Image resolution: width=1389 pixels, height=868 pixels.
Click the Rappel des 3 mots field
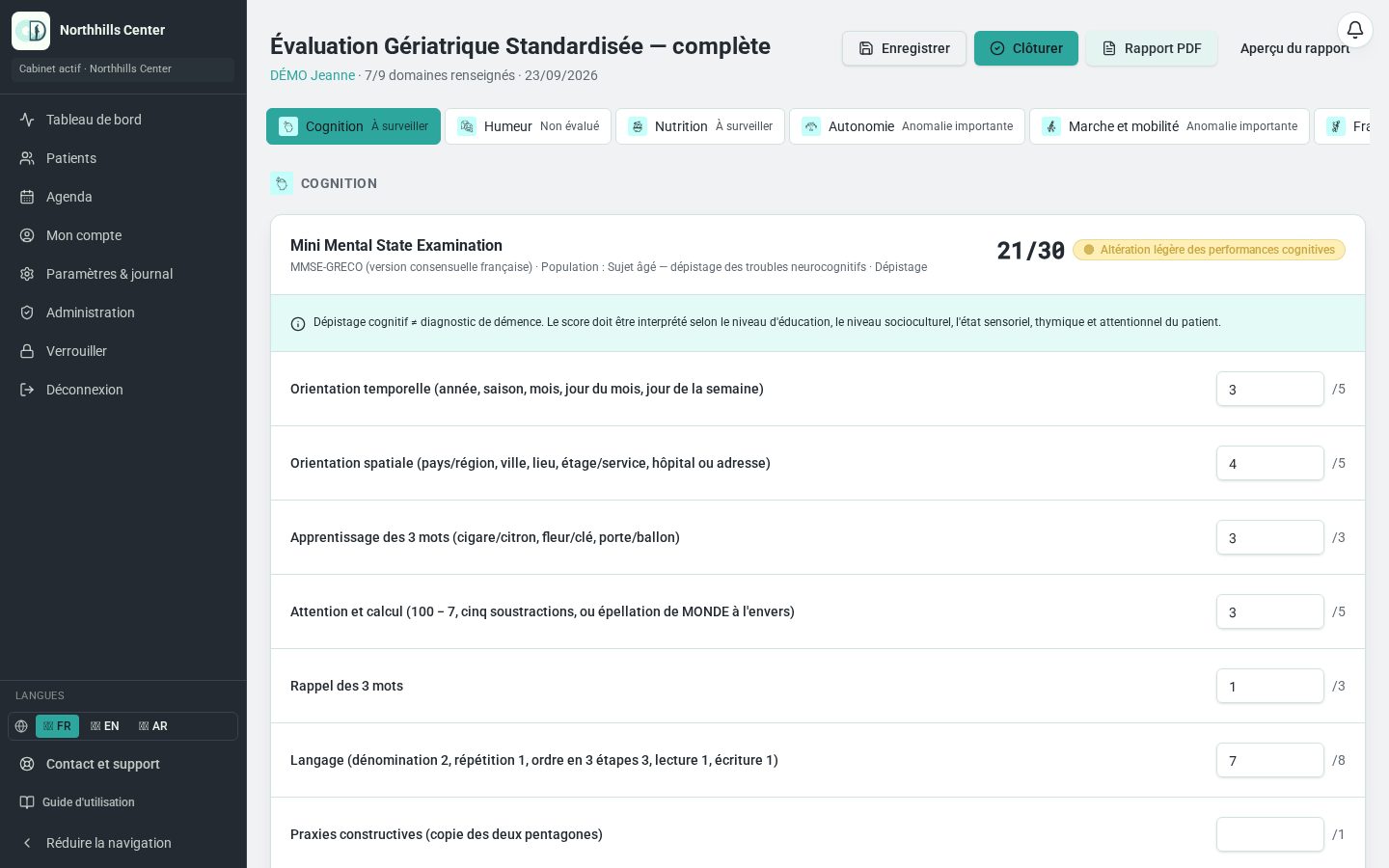click(x=1270, y=686)
